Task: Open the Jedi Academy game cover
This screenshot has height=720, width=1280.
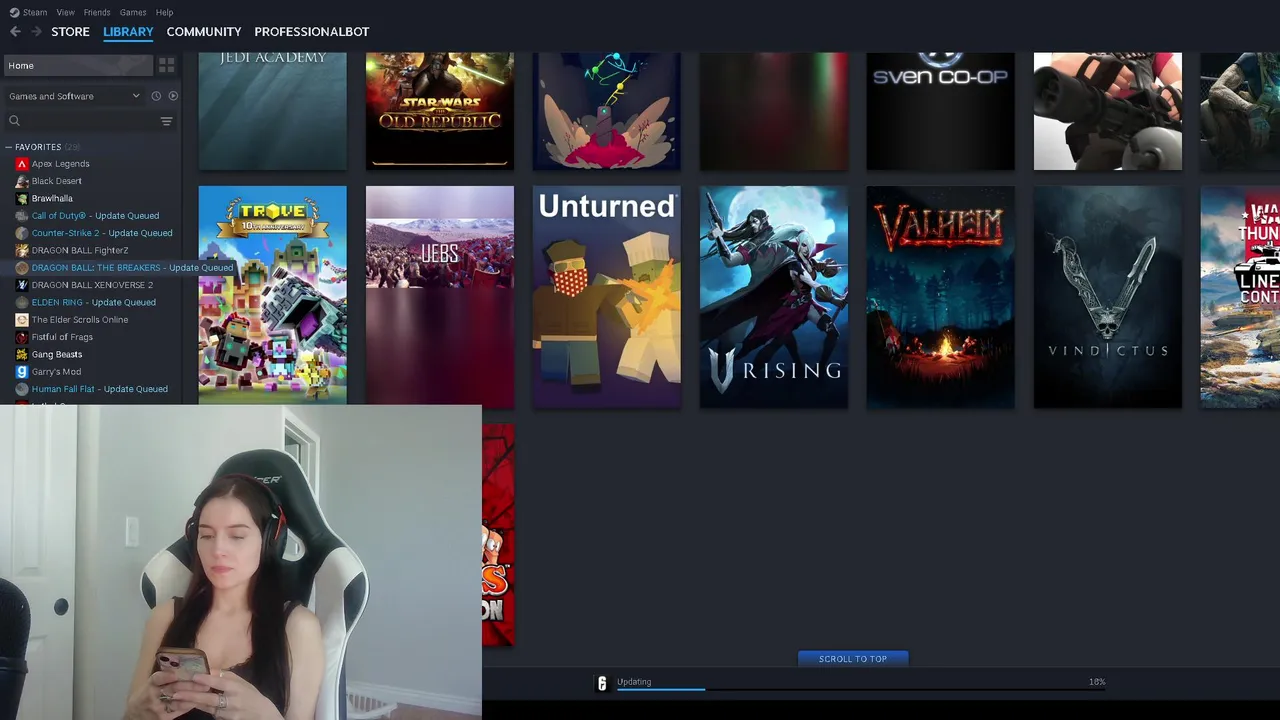Action: click(x=273, y=111)
